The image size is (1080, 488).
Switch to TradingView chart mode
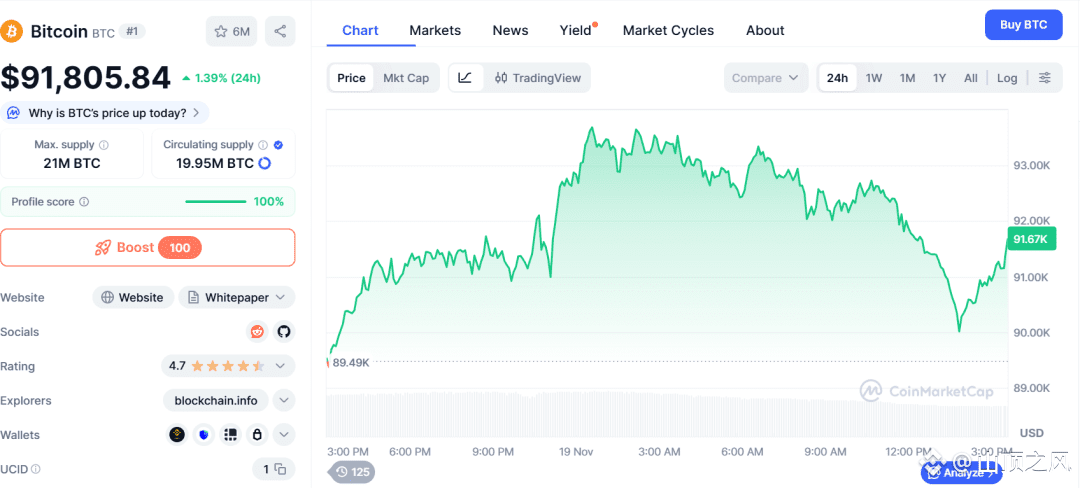pyautogui.click(x=538, y=78)
